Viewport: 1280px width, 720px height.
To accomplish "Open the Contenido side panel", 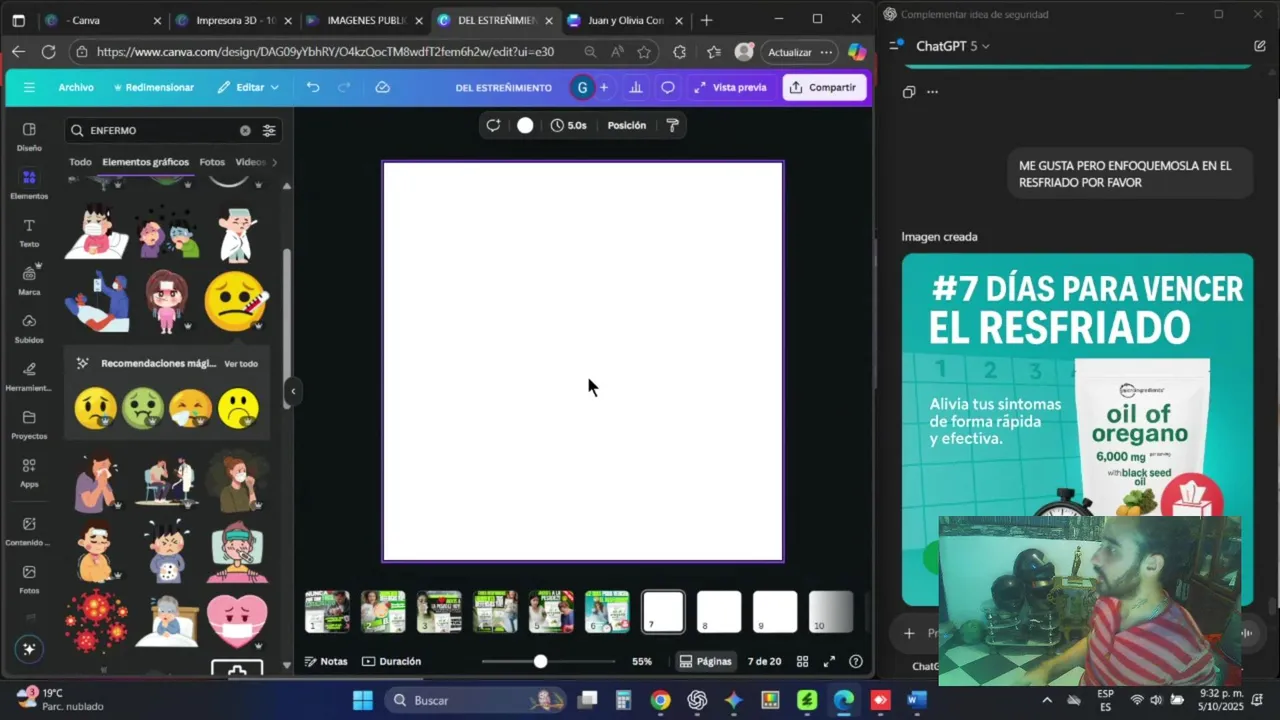I will [29, 531].
